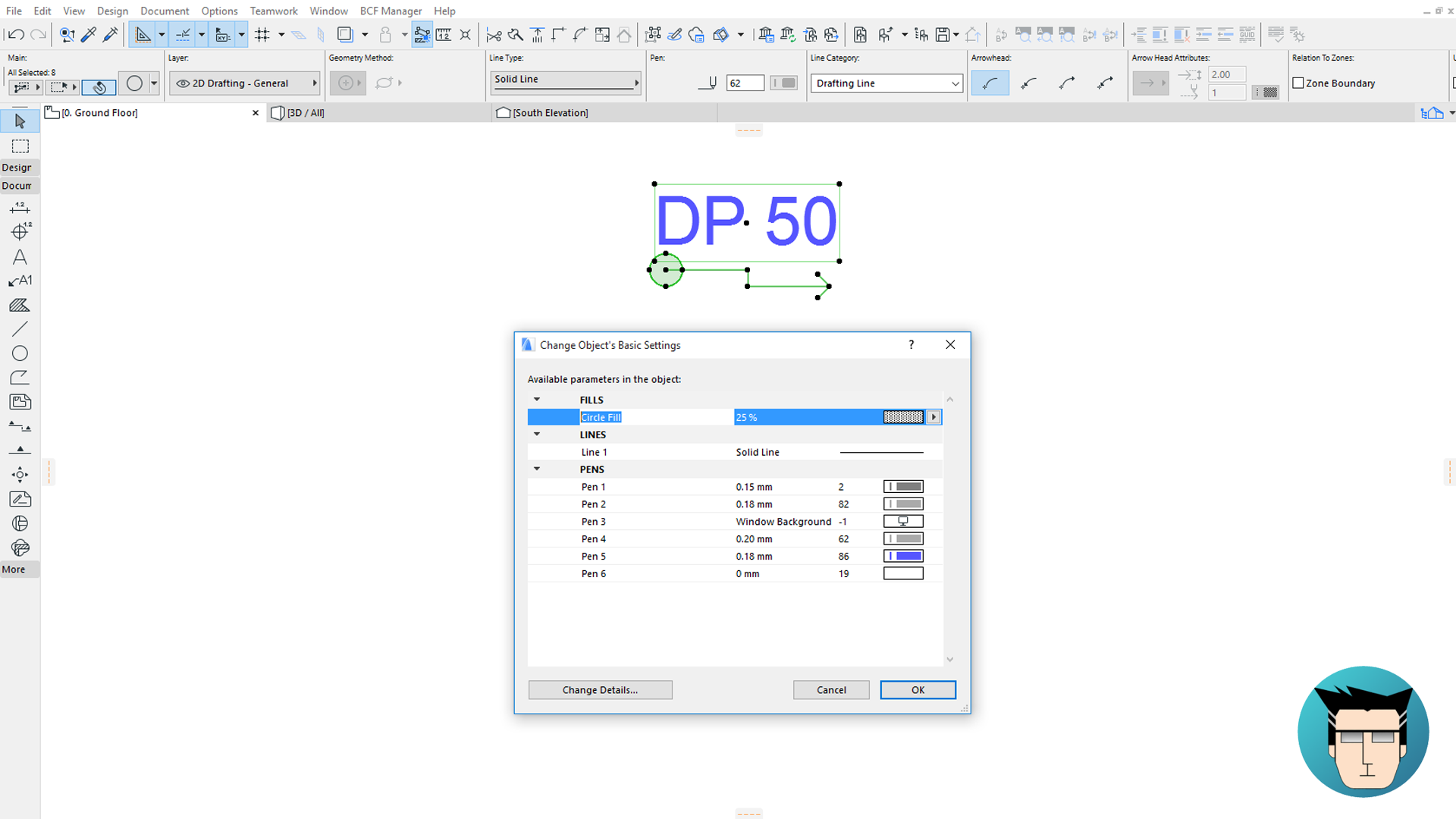Select the Line tool in toolbox
The width and height of the screenshot is (1456, 819).
(x=20, y=329)
